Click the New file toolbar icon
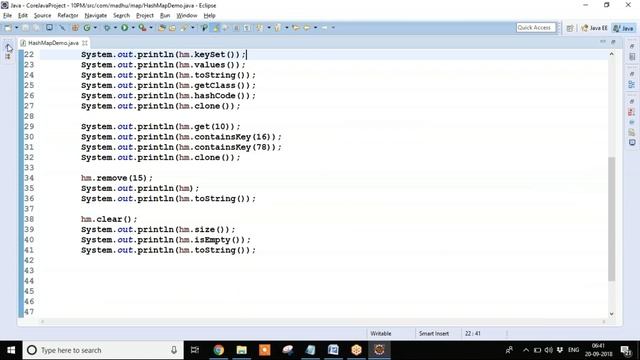 point(7,28)
